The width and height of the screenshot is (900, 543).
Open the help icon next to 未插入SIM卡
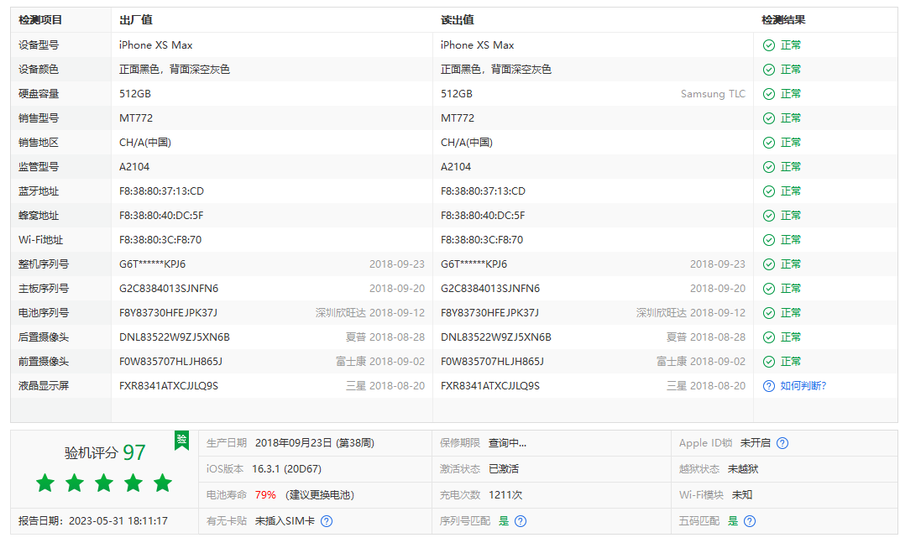(x=327, y=521)
